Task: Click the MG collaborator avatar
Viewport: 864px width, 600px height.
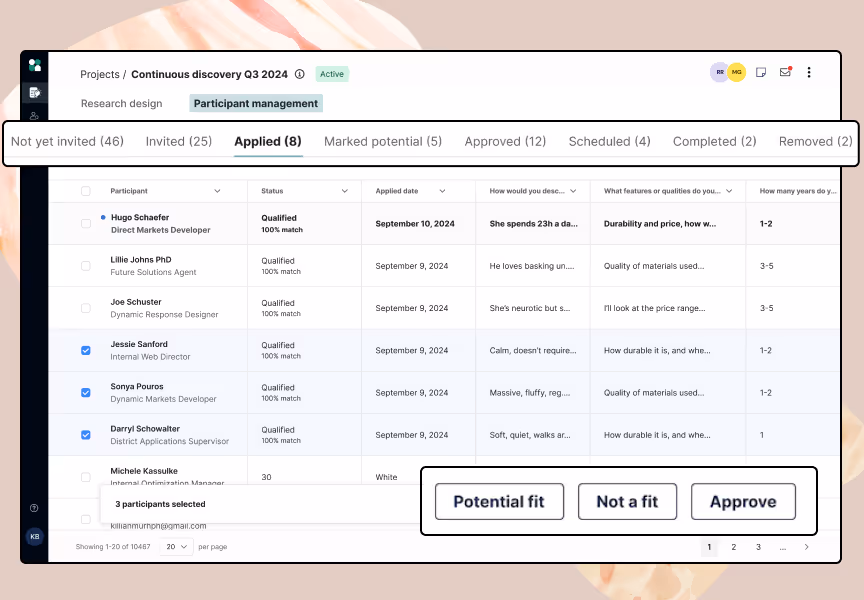Action: 737,72
